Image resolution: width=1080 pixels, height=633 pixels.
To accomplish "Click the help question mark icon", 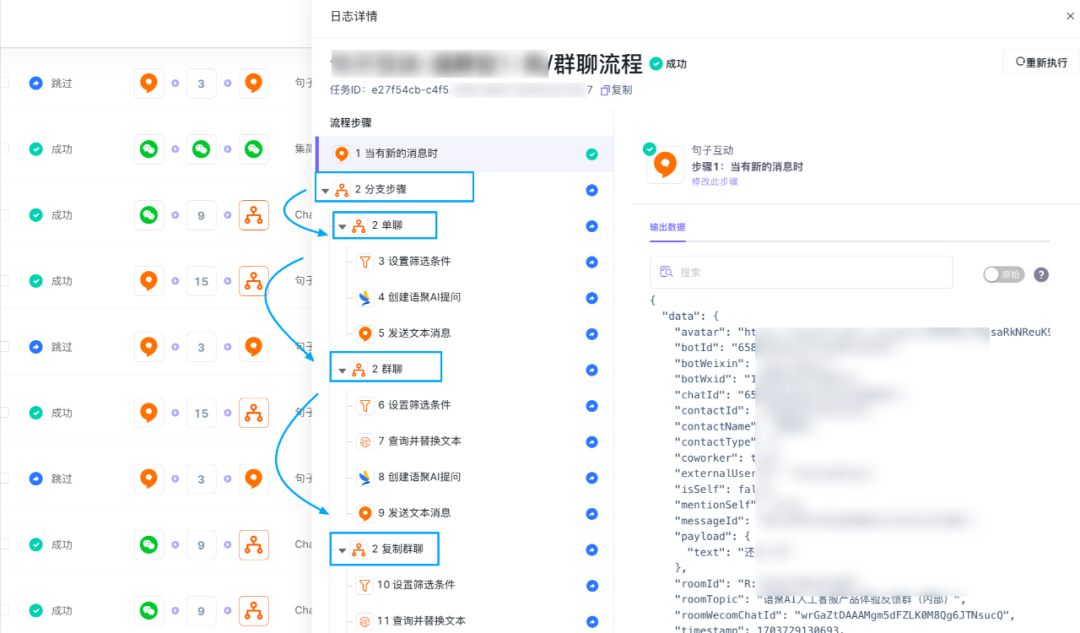I will point(1041,275).
